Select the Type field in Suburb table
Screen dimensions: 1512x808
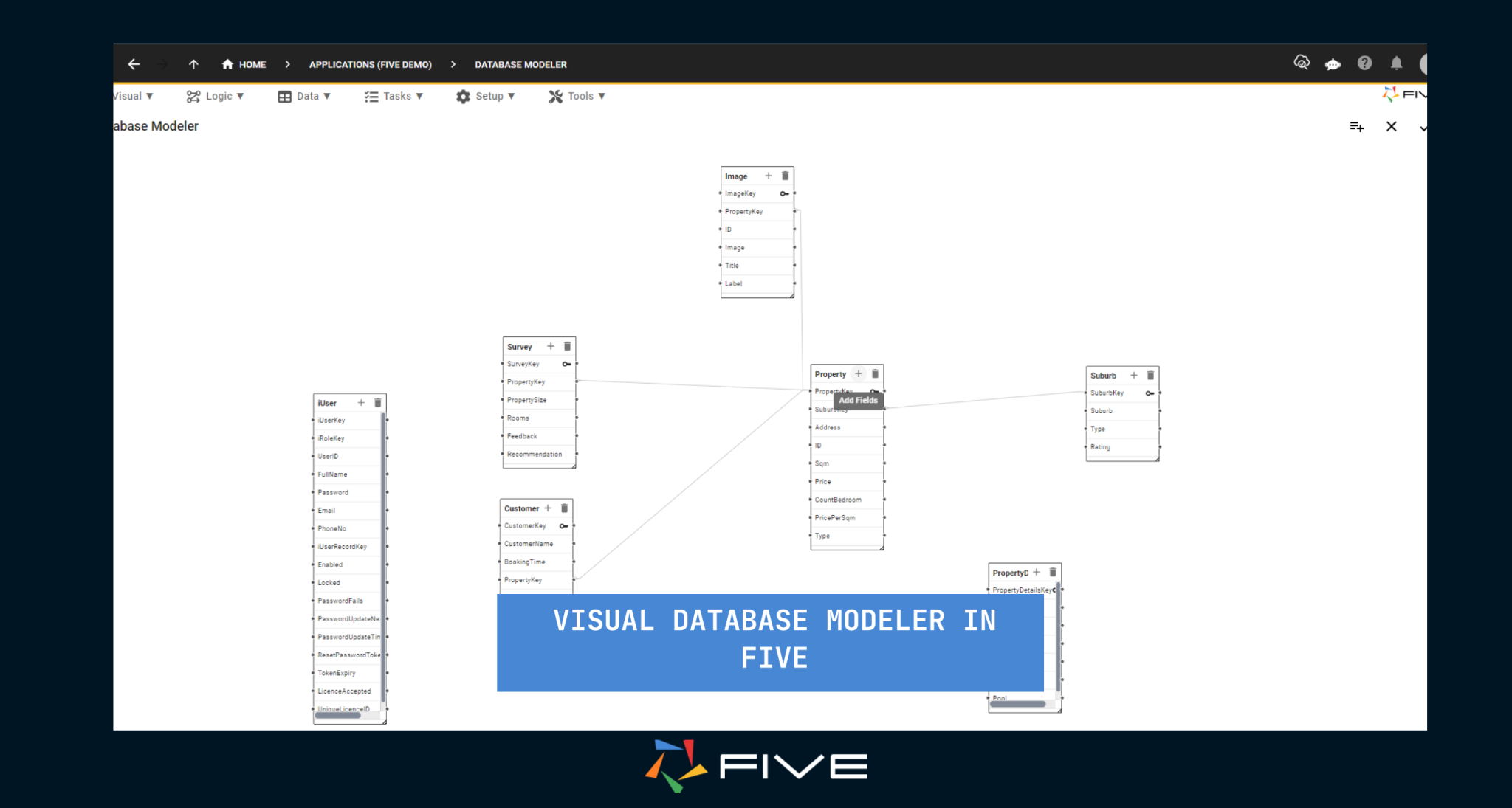click(x=1122, y=429)
